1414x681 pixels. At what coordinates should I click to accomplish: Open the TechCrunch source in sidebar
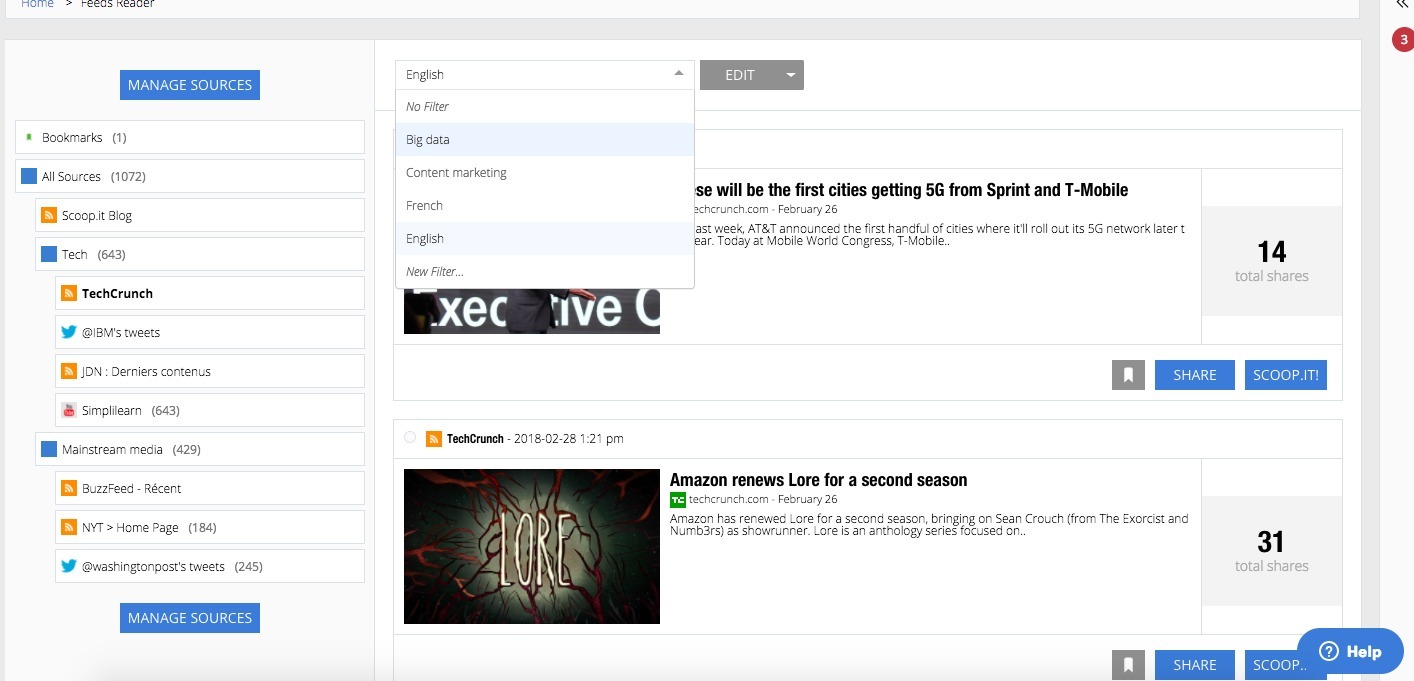tap(210, 293)
